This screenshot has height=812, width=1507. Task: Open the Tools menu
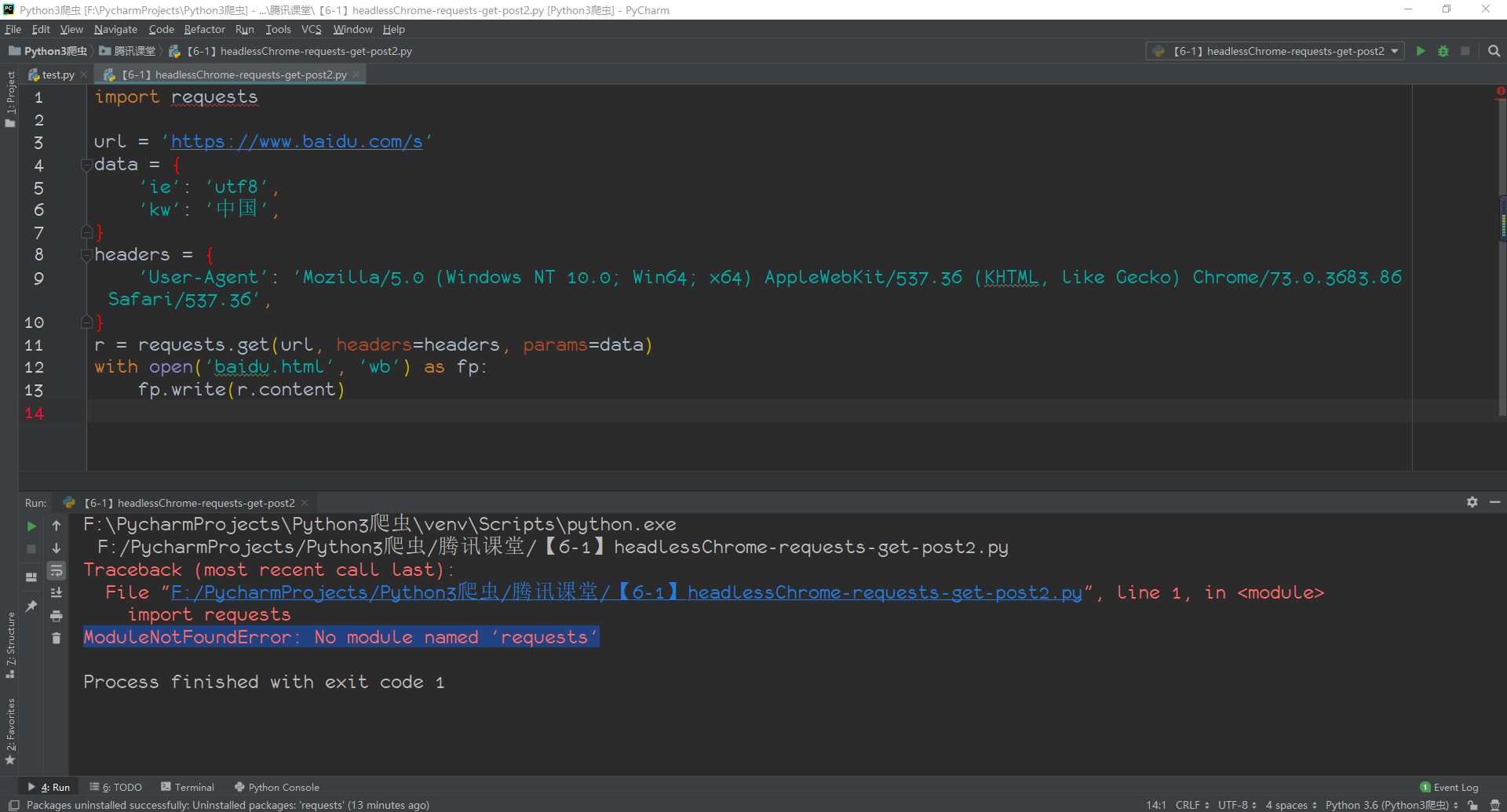click(278, 29)
